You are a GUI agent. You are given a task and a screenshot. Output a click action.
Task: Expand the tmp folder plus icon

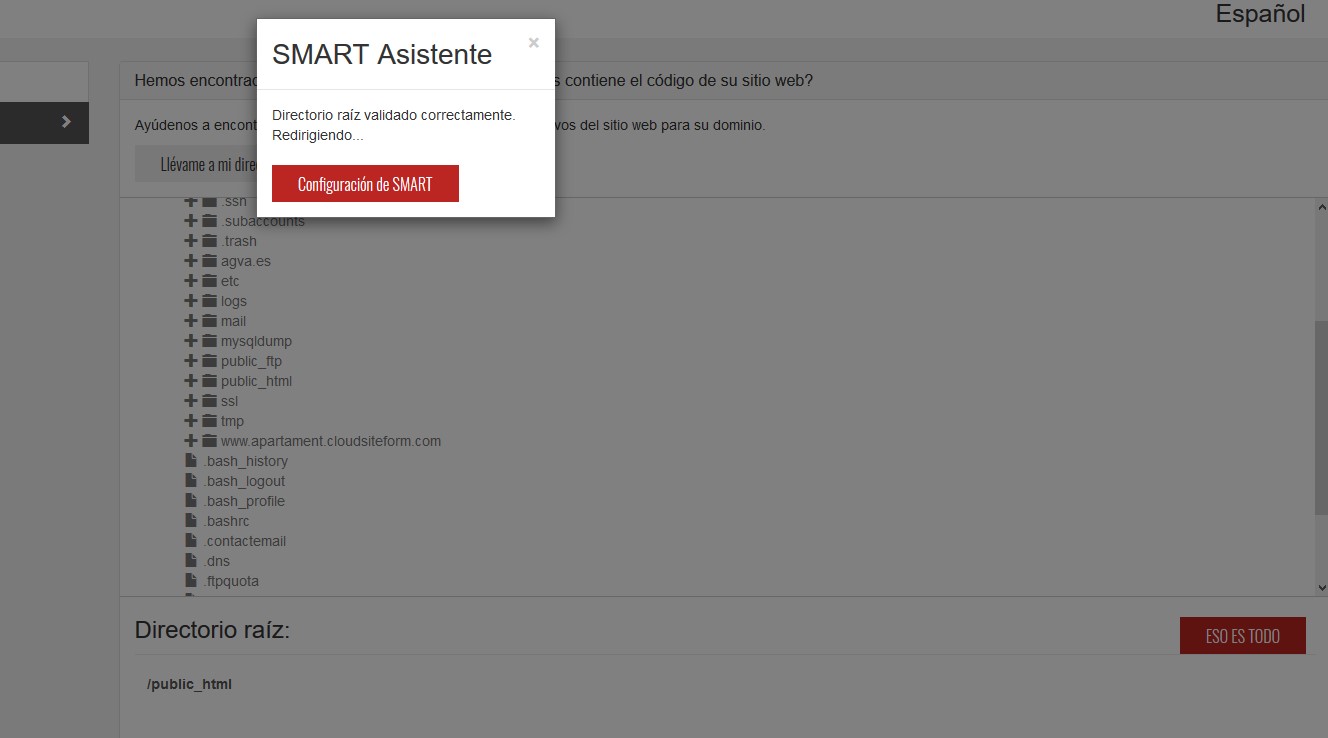click(x=191, y=421)
